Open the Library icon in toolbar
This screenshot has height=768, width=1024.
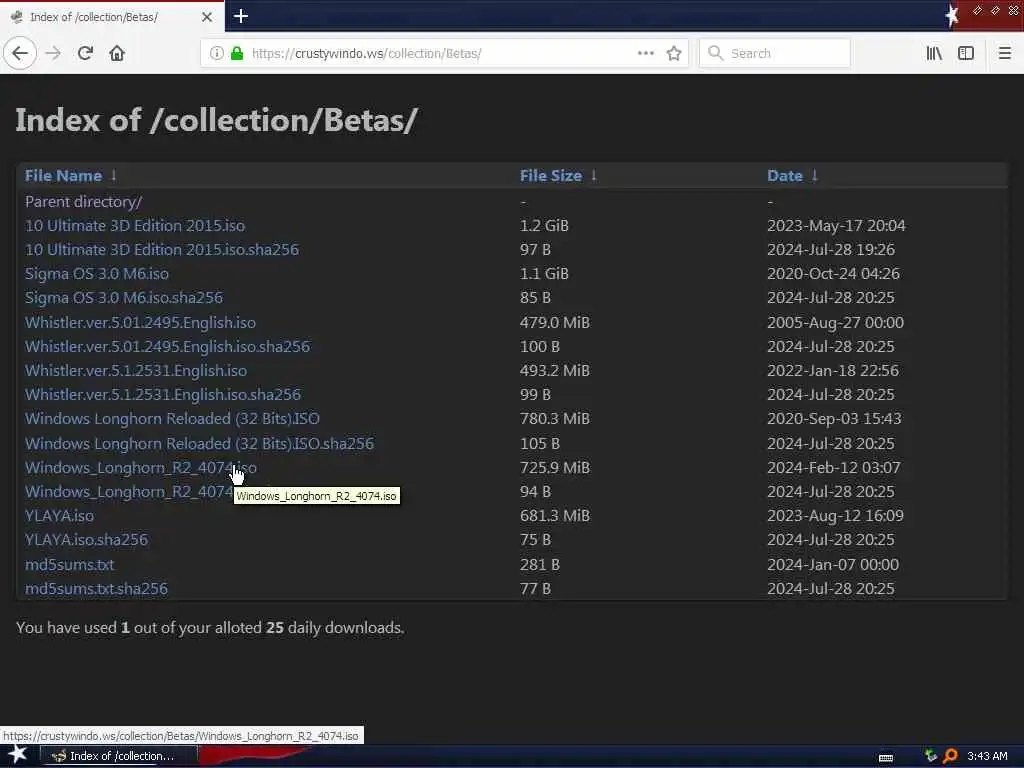pos(934,53)
